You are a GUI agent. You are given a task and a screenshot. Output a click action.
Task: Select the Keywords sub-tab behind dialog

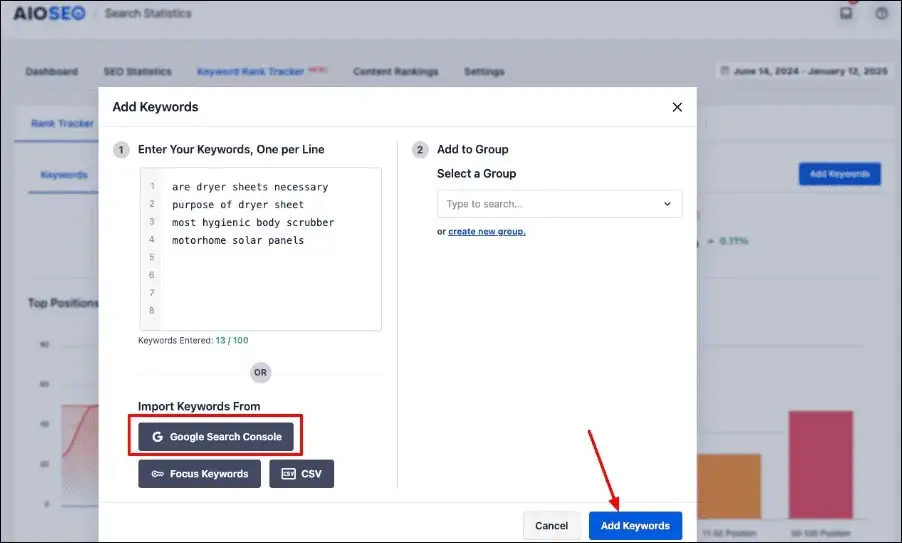click(64, 174)
